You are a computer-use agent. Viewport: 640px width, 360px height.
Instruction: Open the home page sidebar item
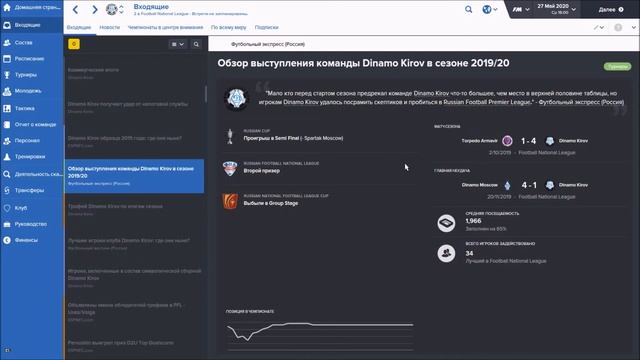[x=32, y=7]
